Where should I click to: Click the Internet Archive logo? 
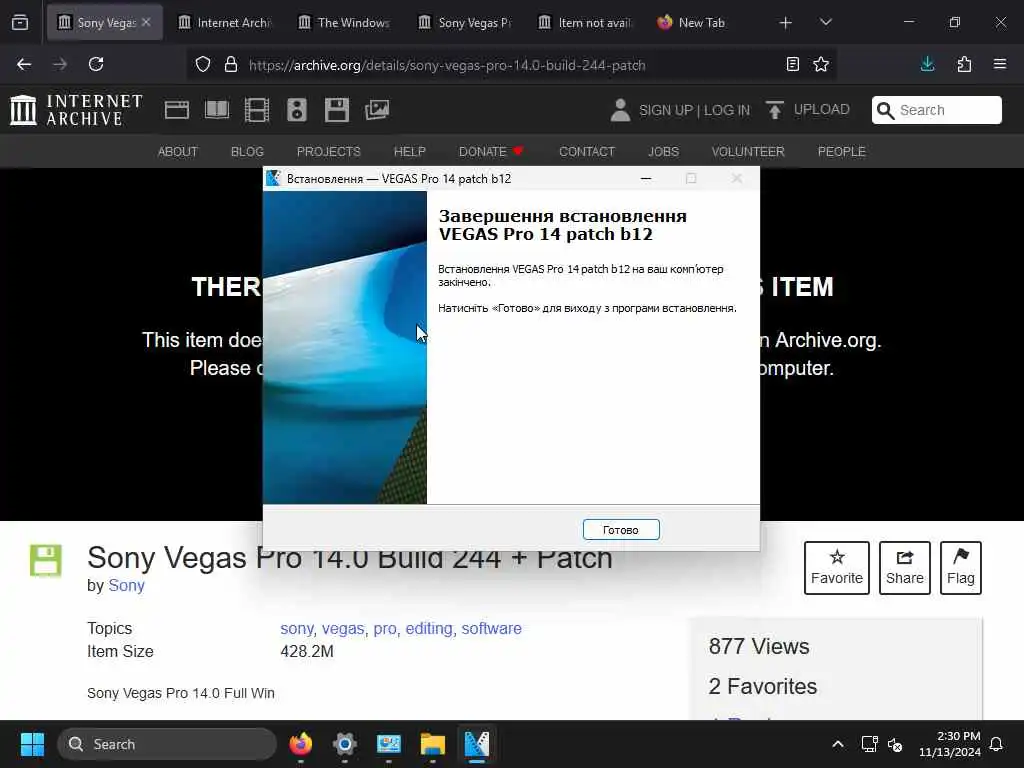[x=76, y=110]
